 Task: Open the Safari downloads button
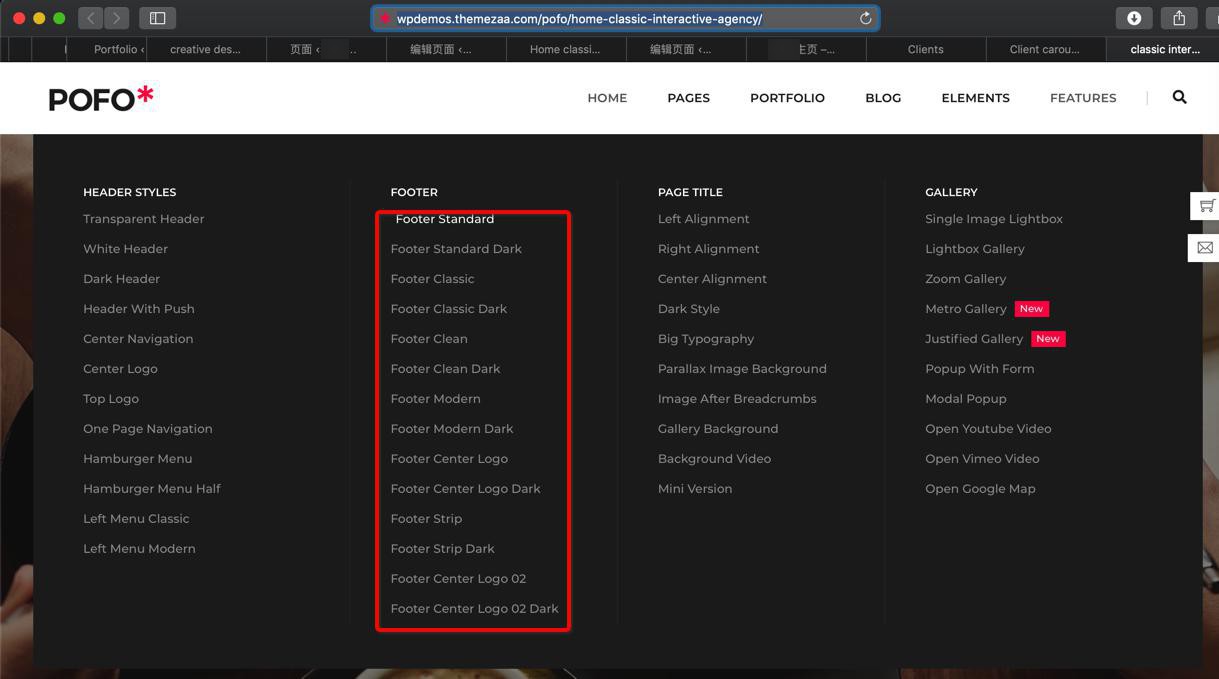[1134, 18]
